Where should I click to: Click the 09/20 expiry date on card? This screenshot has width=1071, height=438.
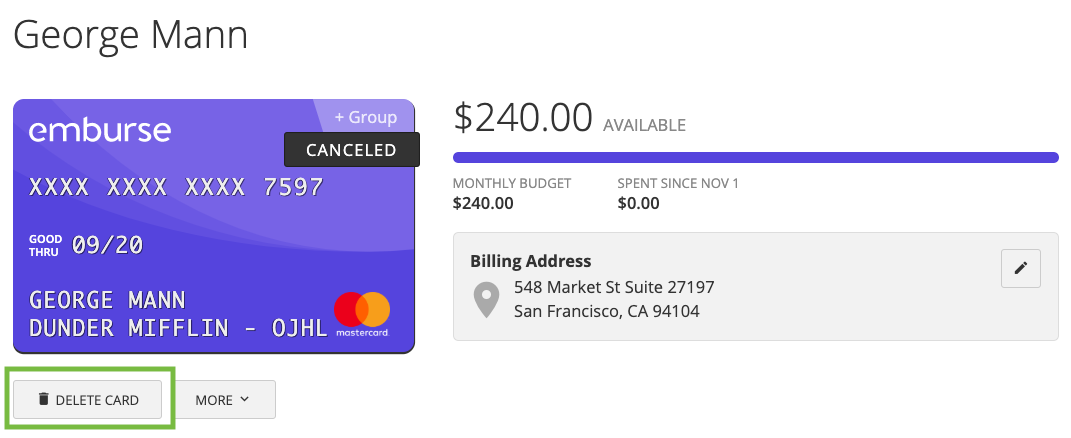107,246
